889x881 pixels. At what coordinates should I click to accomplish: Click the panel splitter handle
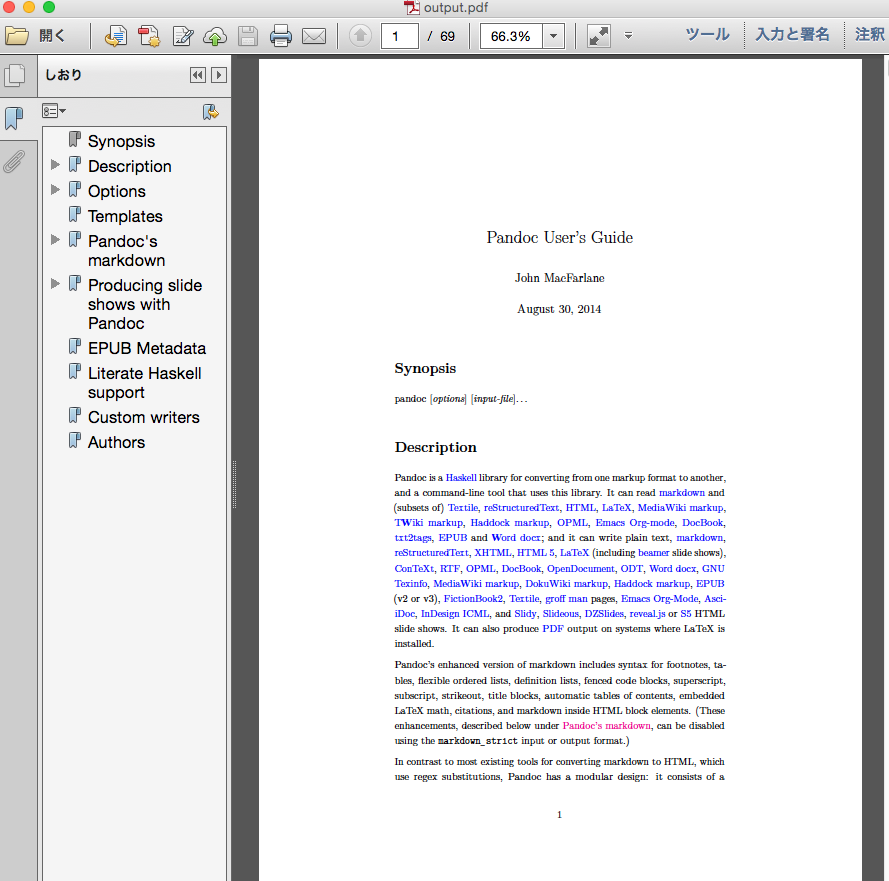click(x=234, y=485)
